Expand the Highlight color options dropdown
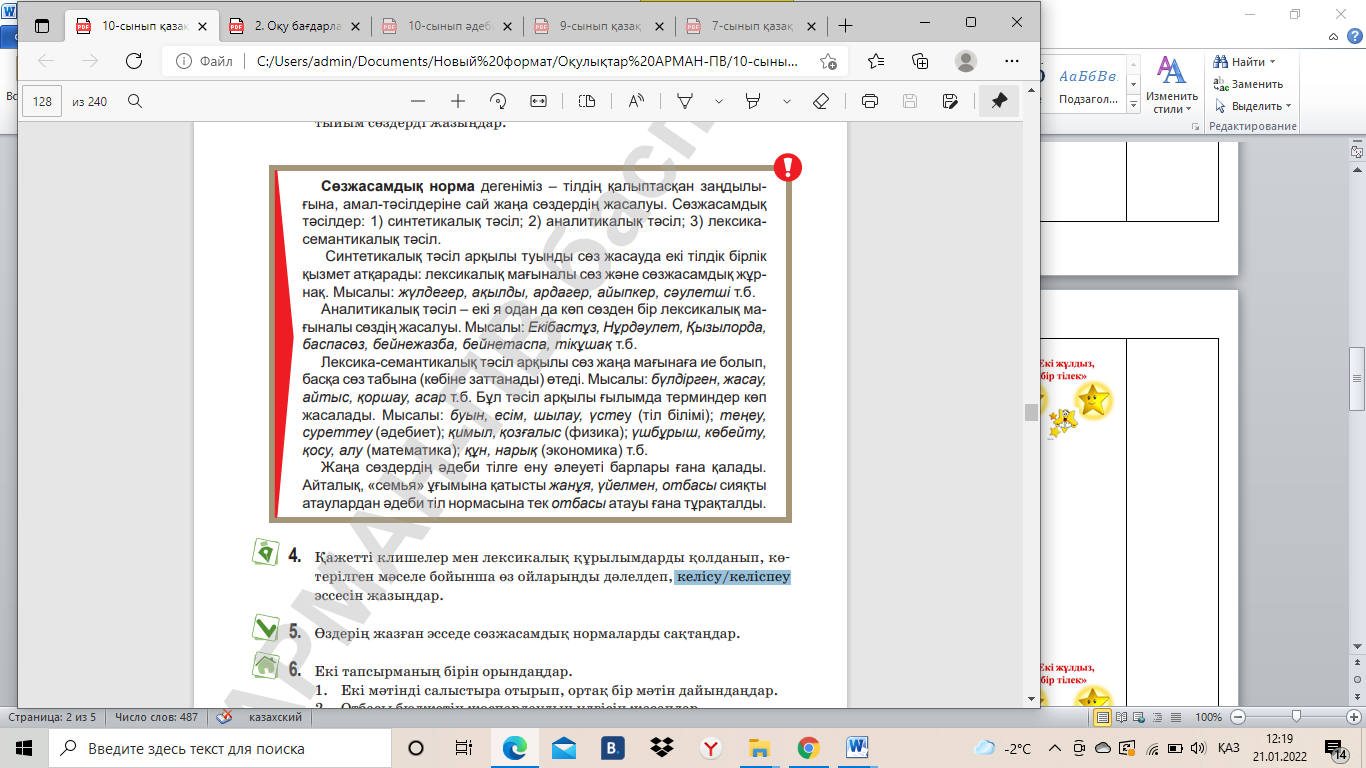 (786, 101)
